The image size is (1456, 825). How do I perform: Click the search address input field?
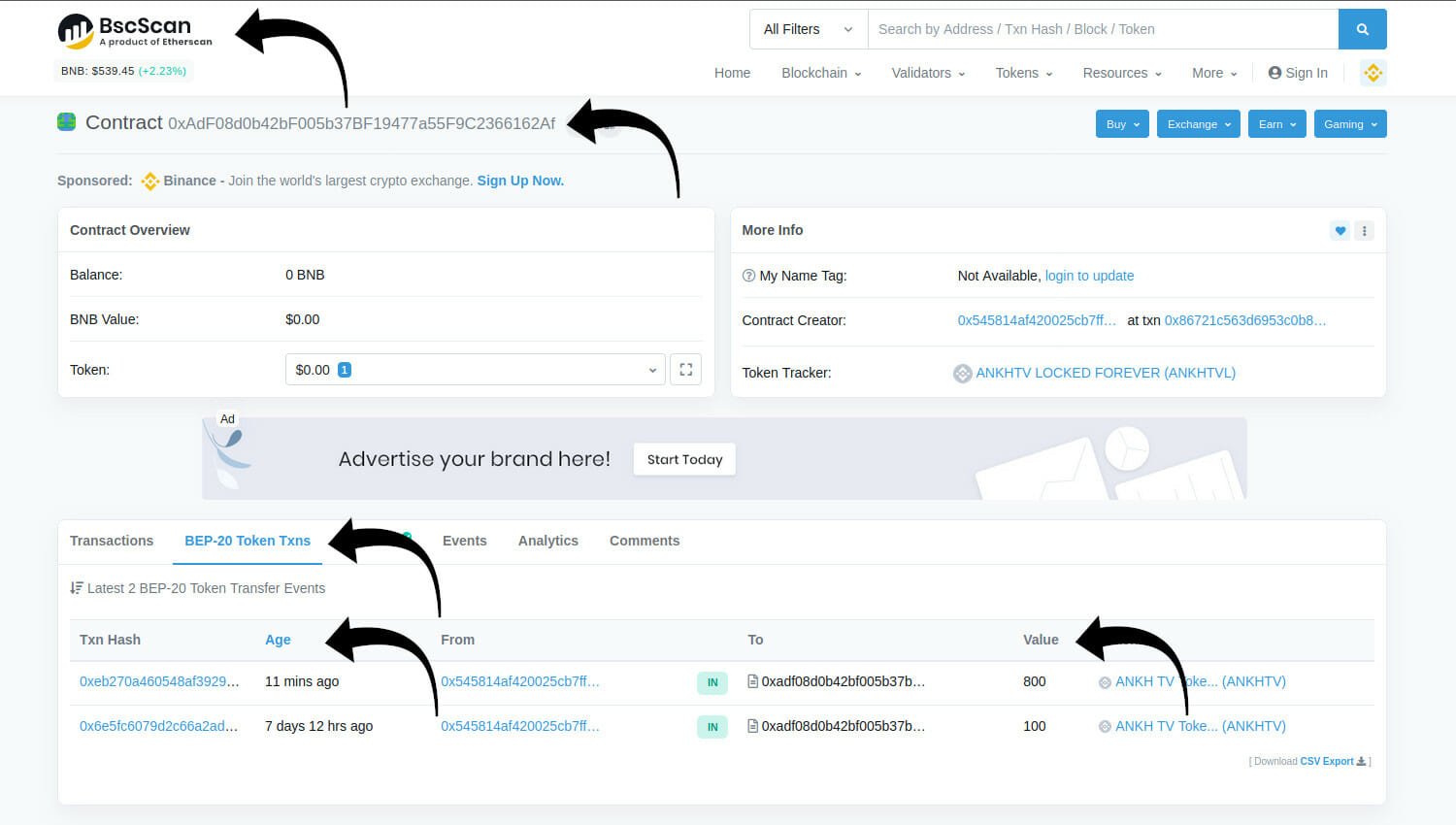tap(1102, 29)
